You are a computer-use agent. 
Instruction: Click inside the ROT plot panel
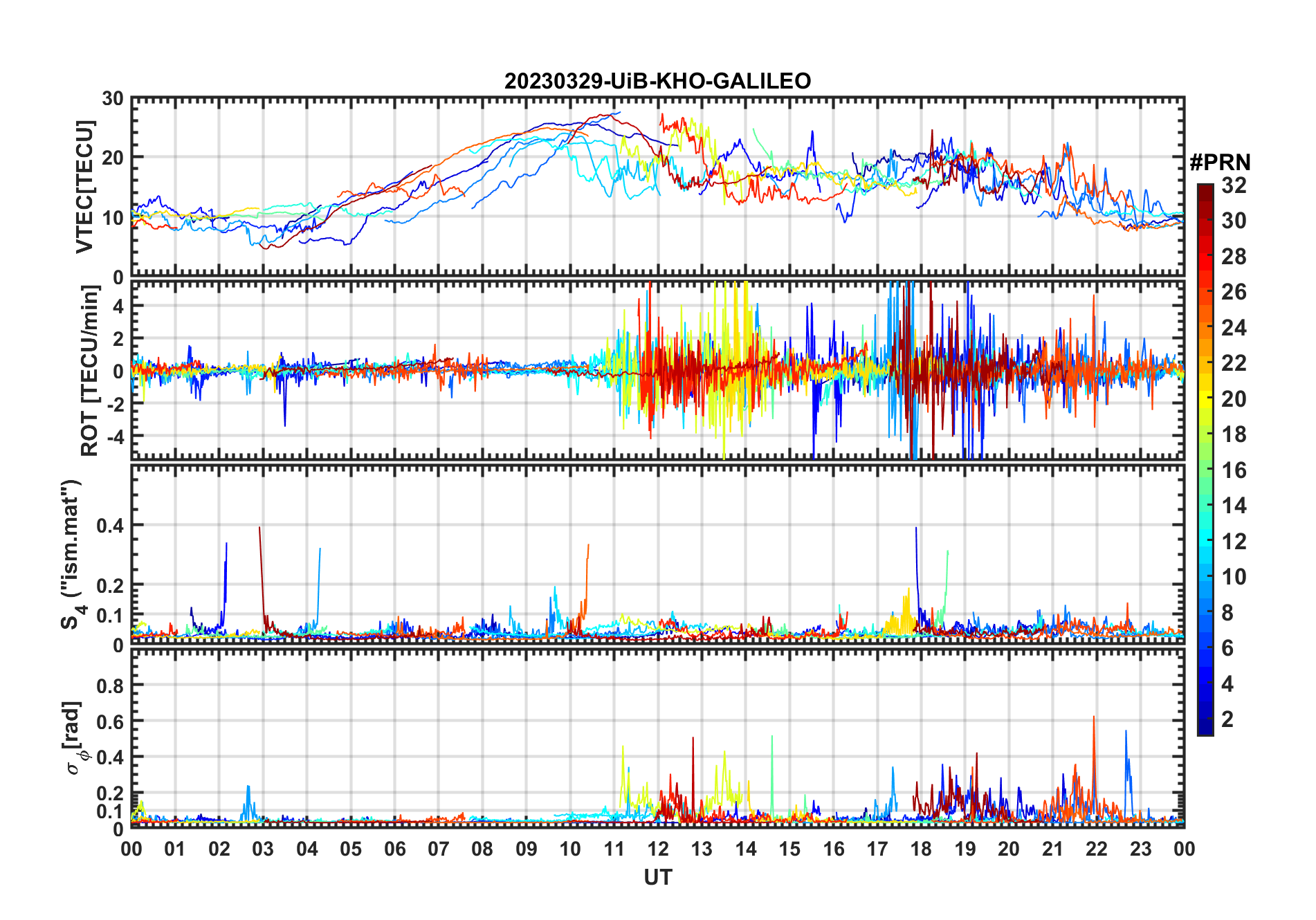pos(657,370)
